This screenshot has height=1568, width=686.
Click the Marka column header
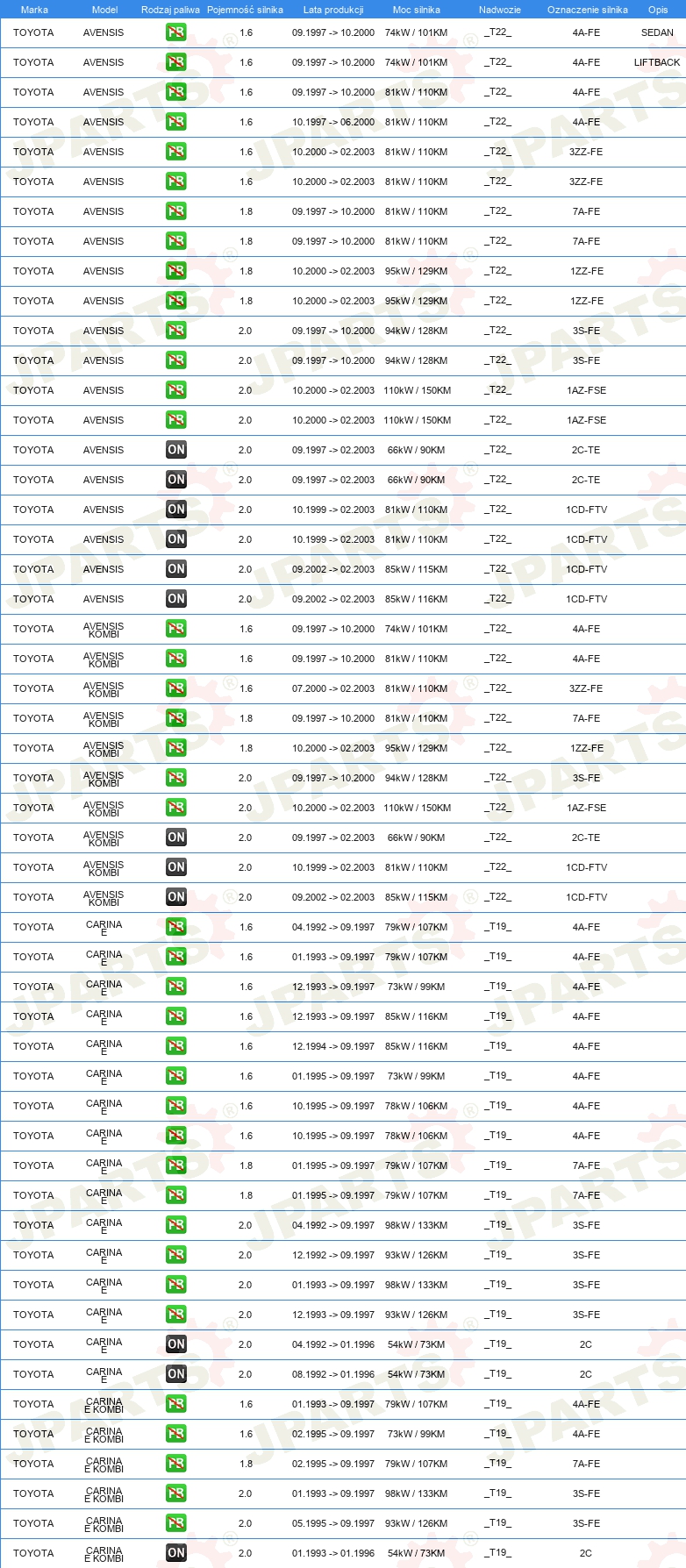click(x=34, y=10)
